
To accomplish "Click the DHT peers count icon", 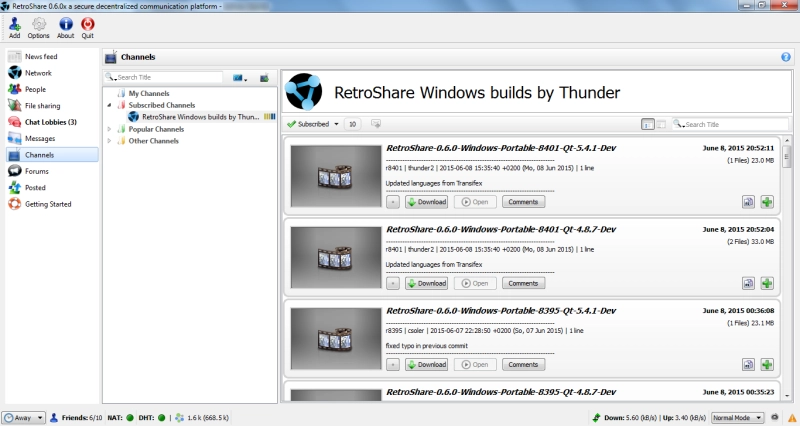I will click(179, 418).
